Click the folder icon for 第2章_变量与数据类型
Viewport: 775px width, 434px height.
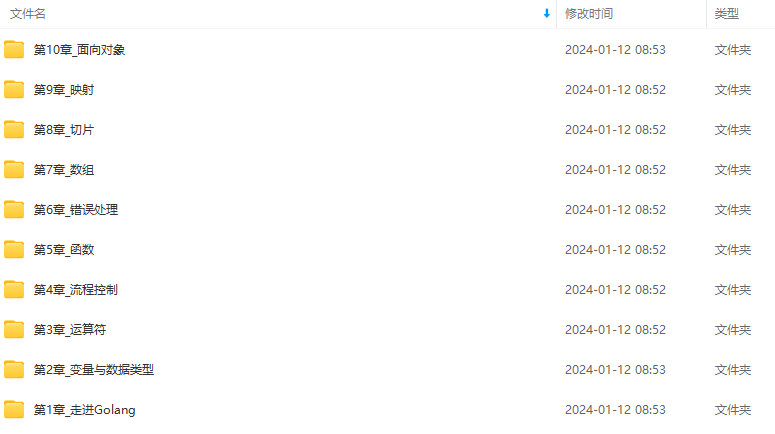click(x=14, y=370)
